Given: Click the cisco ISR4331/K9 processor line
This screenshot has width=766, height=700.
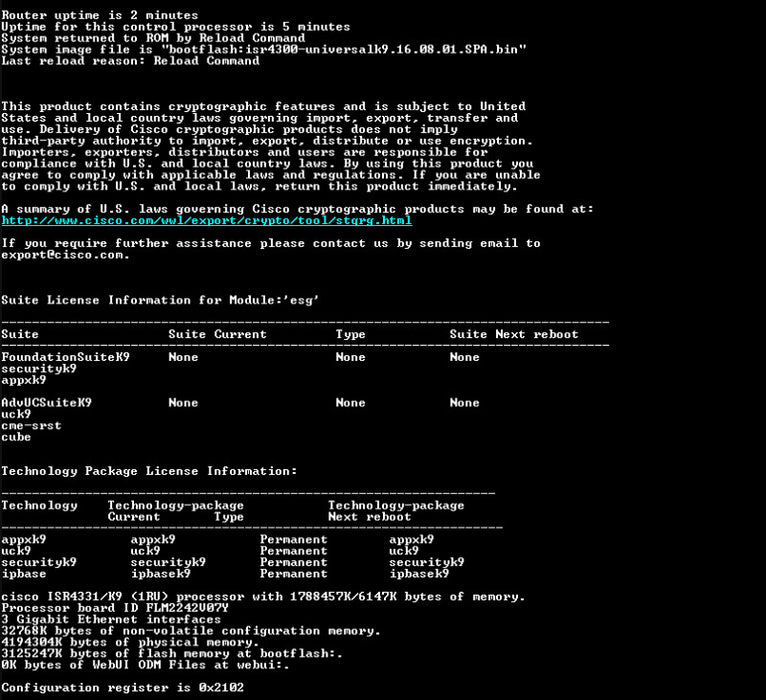Looking at the screenshot, I should pos(263,597).
